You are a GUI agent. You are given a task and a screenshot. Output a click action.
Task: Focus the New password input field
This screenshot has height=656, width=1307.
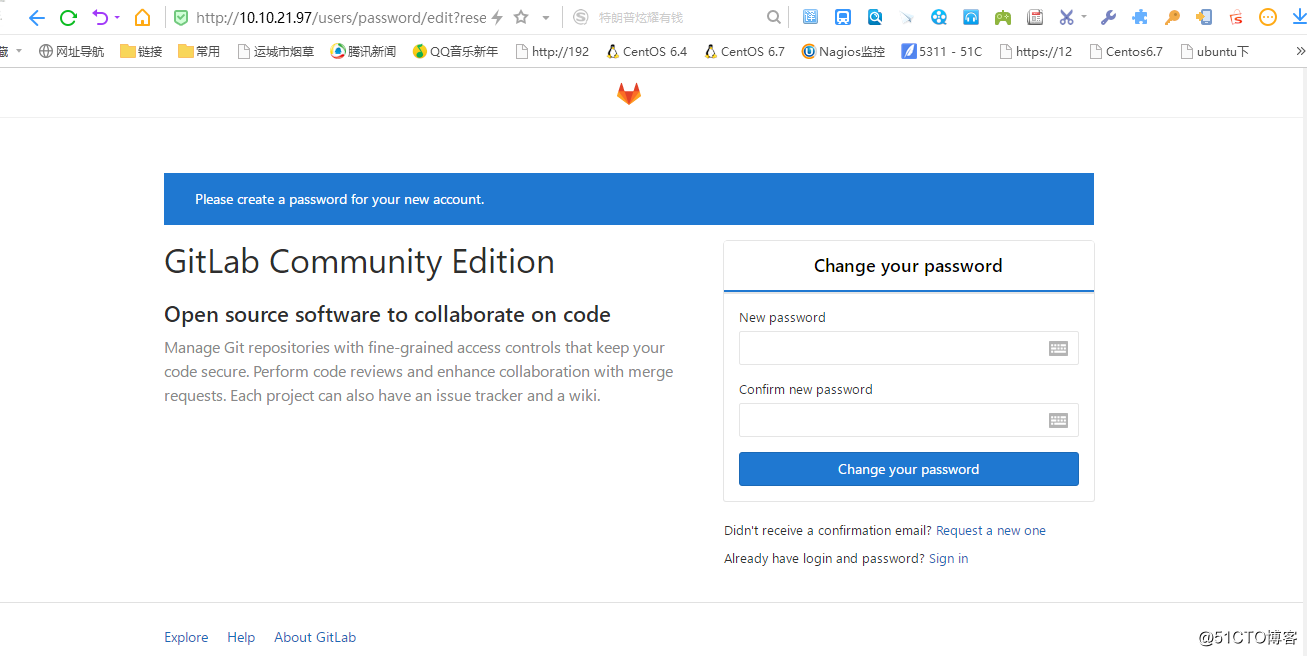coord(908,348)
